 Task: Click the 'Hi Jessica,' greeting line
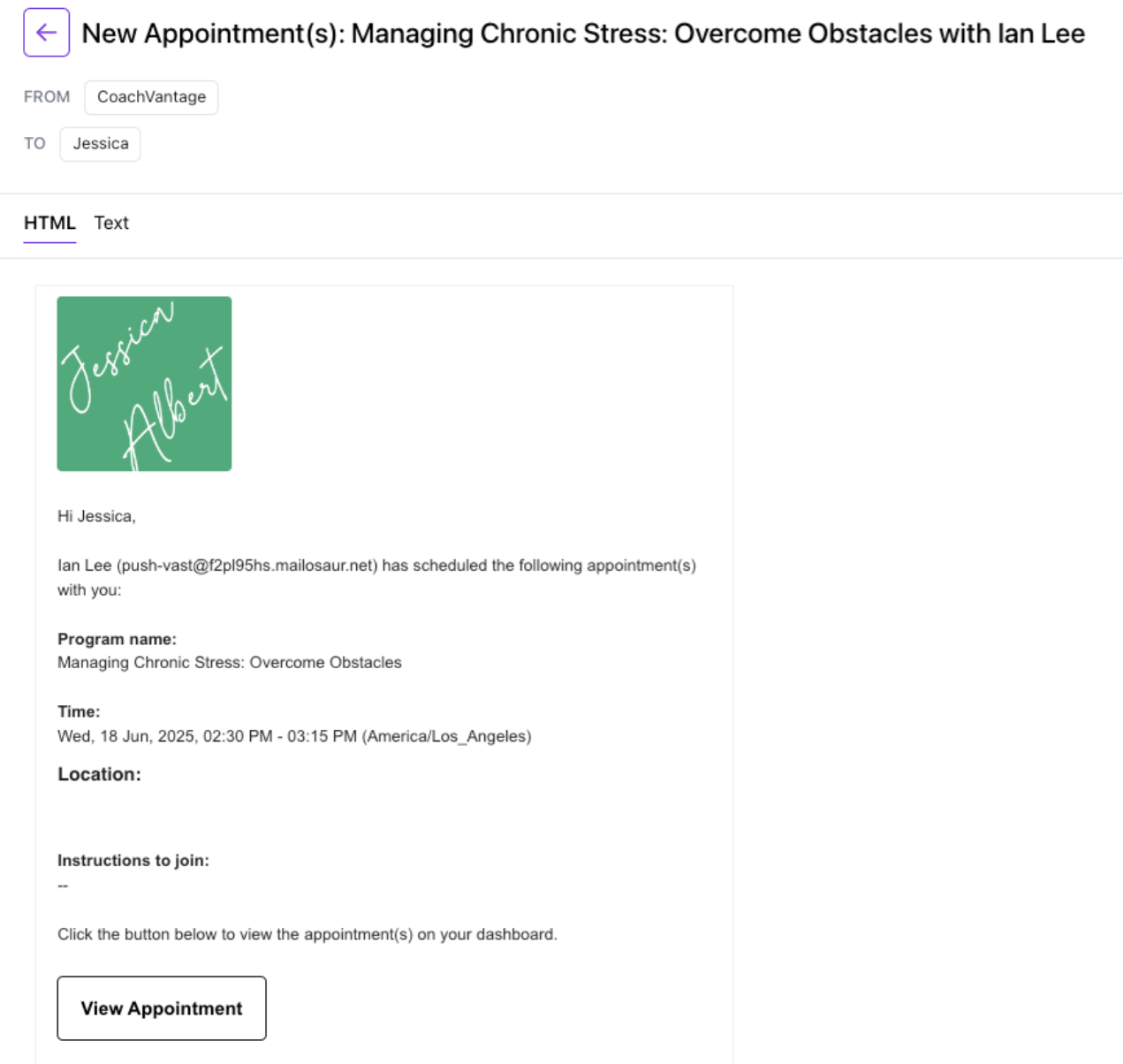tap(96, 516)
